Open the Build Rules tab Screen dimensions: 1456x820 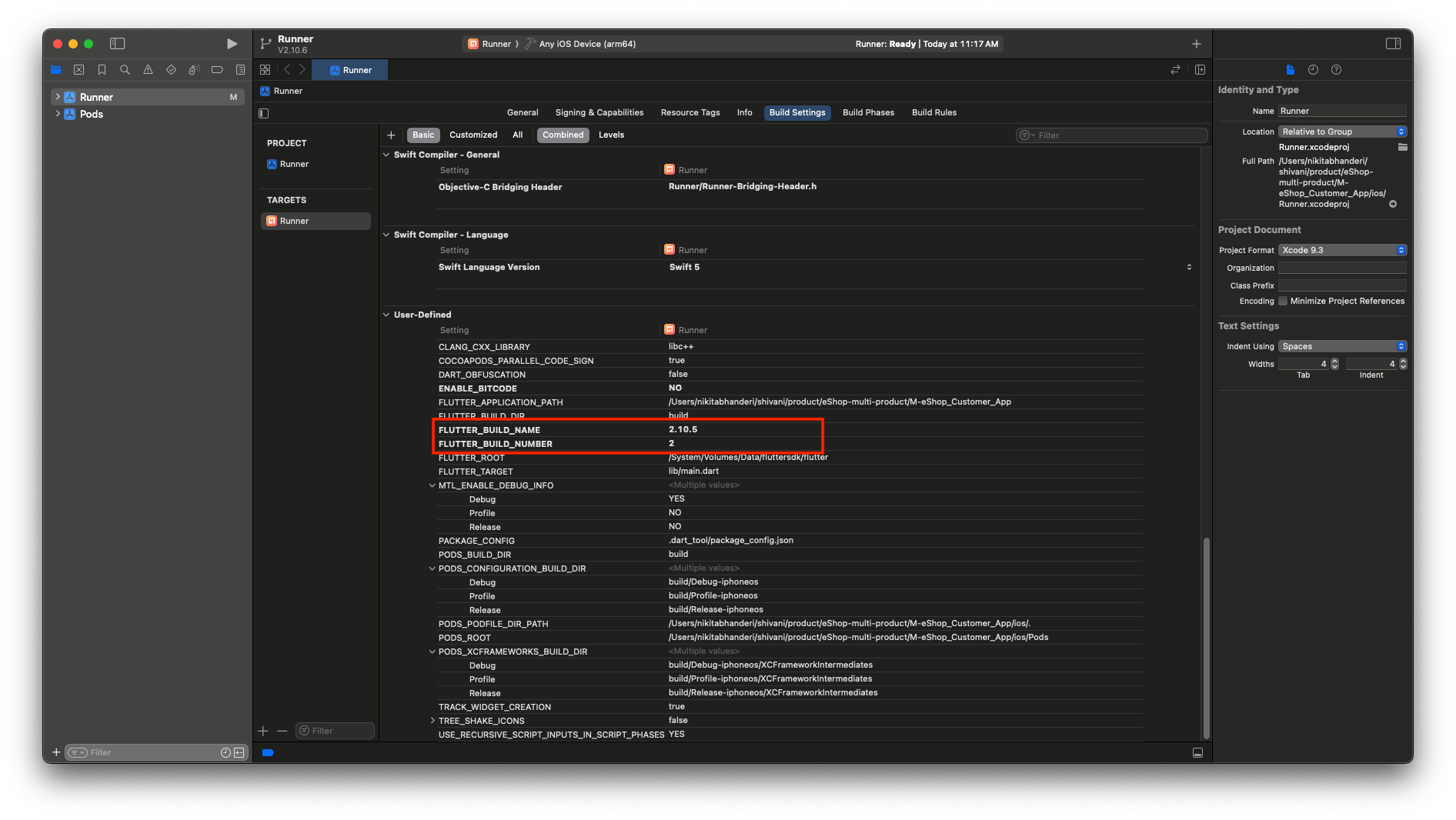(x=934, y=112)
